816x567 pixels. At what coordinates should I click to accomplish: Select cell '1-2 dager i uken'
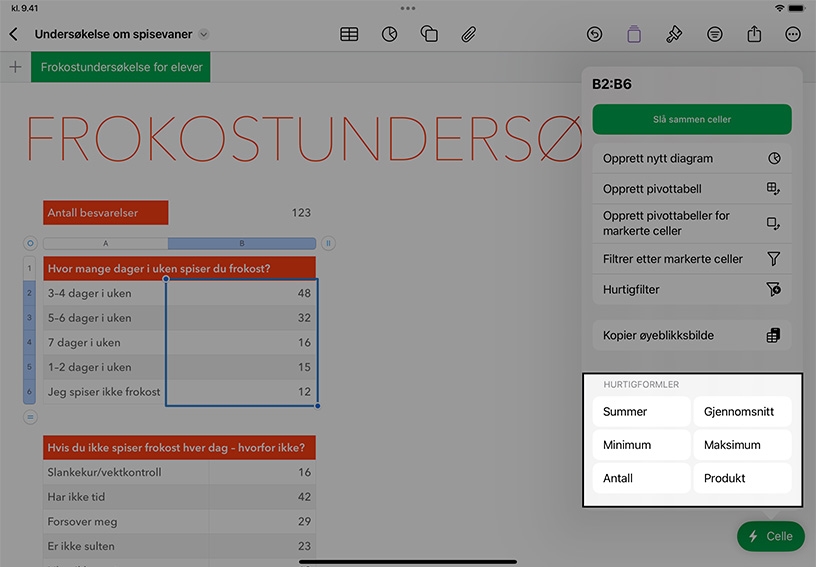(105, 367)
